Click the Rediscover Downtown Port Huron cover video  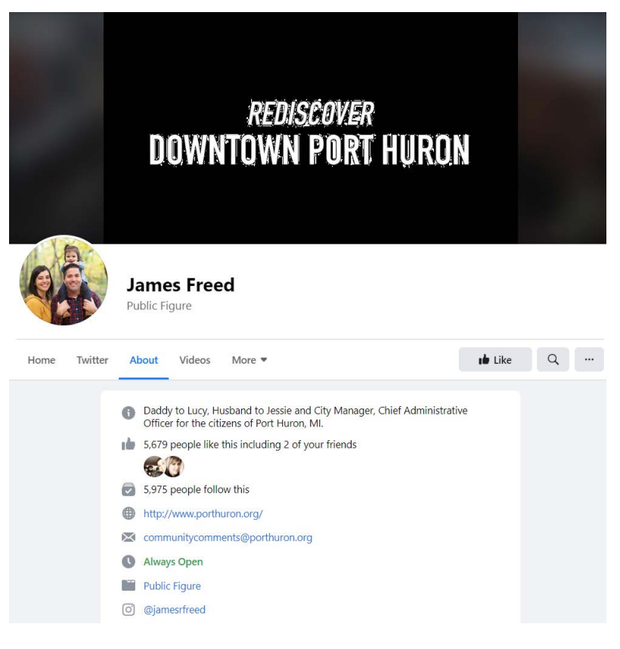(x=310, y=127)
